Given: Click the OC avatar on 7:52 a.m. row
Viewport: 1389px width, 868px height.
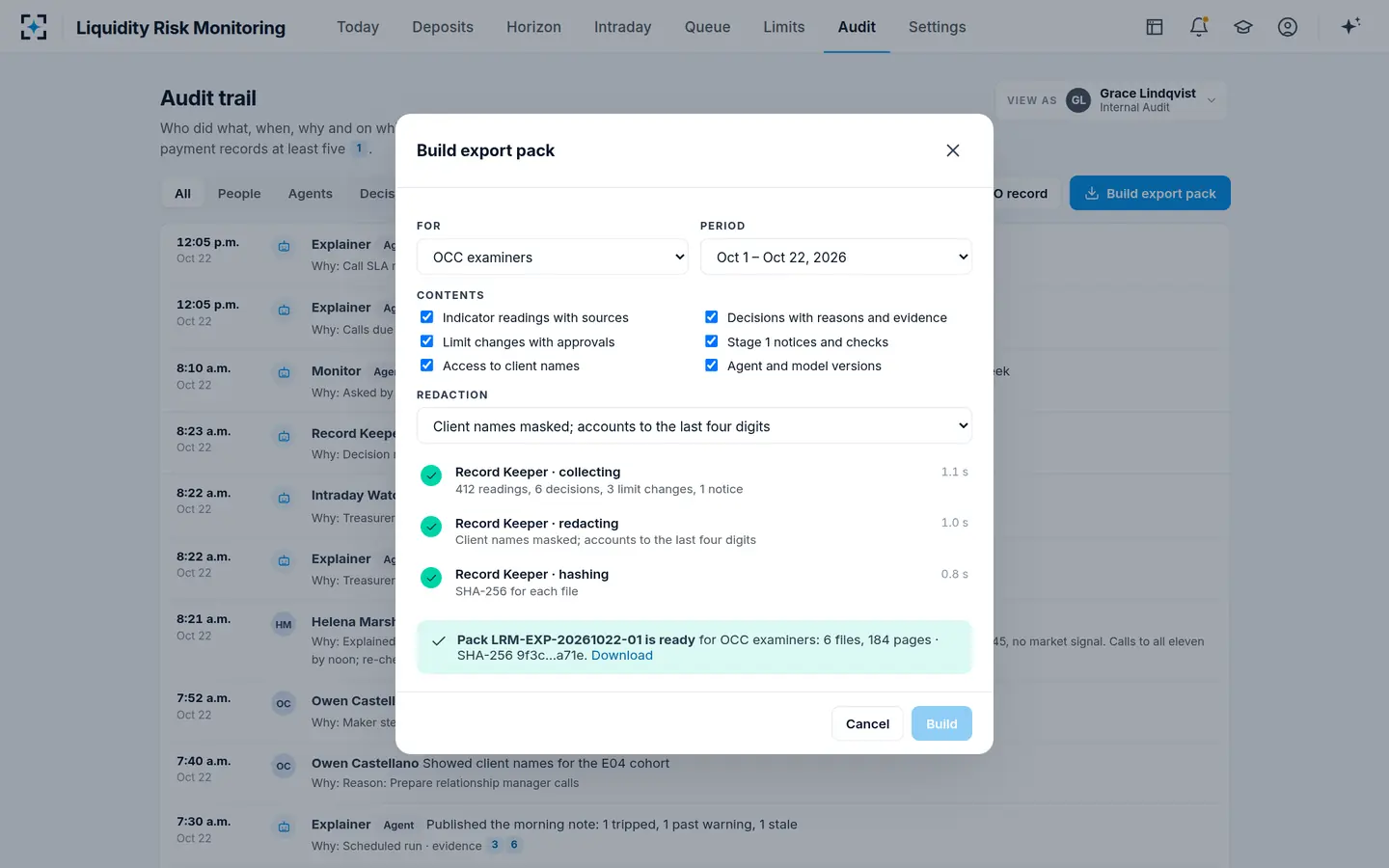Looking at the screenshot, I should pos(284,703).
